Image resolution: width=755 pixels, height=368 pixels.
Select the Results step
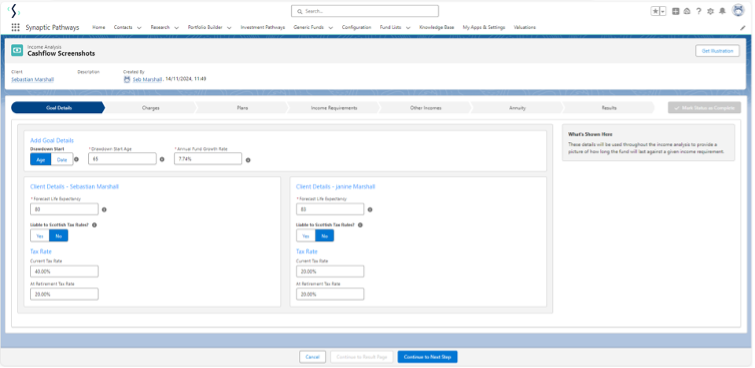609,108
